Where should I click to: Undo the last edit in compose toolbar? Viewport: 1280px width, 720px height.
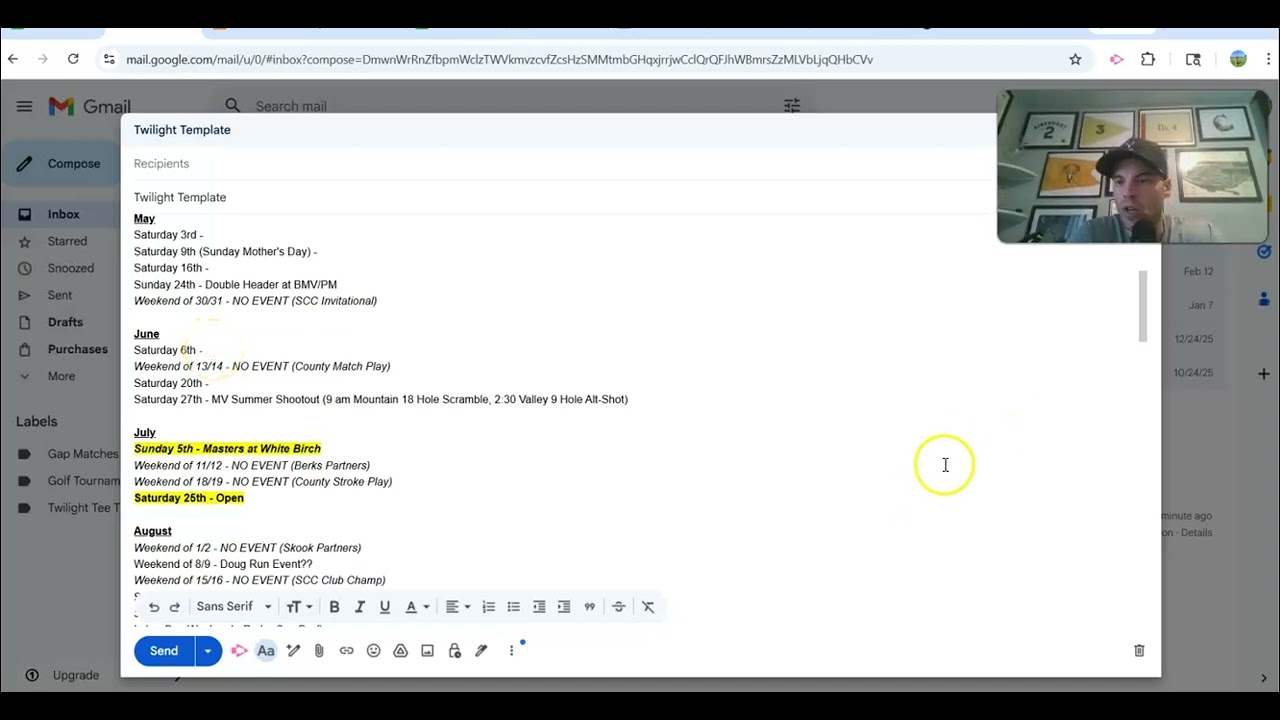click(x=154, y=607)
